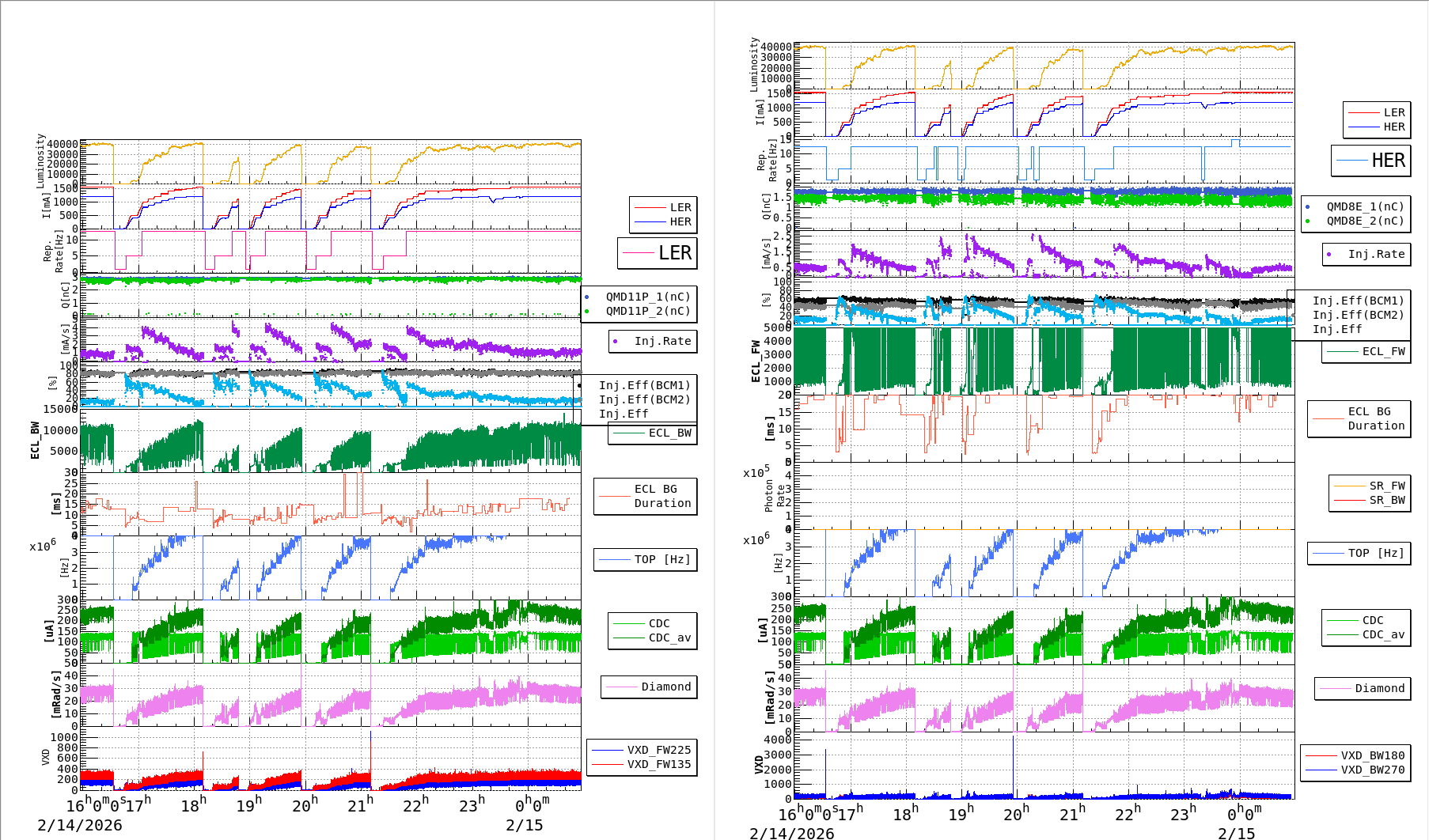Click the 2/15 date label under left plot
Image resolution: width=1429 pixels, height=840 pixels.
point(524,825)
